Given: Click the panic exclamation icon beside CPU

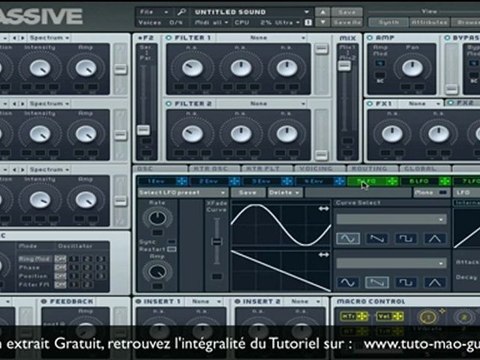Looking at the screenshot, I should tap(308, 22).
